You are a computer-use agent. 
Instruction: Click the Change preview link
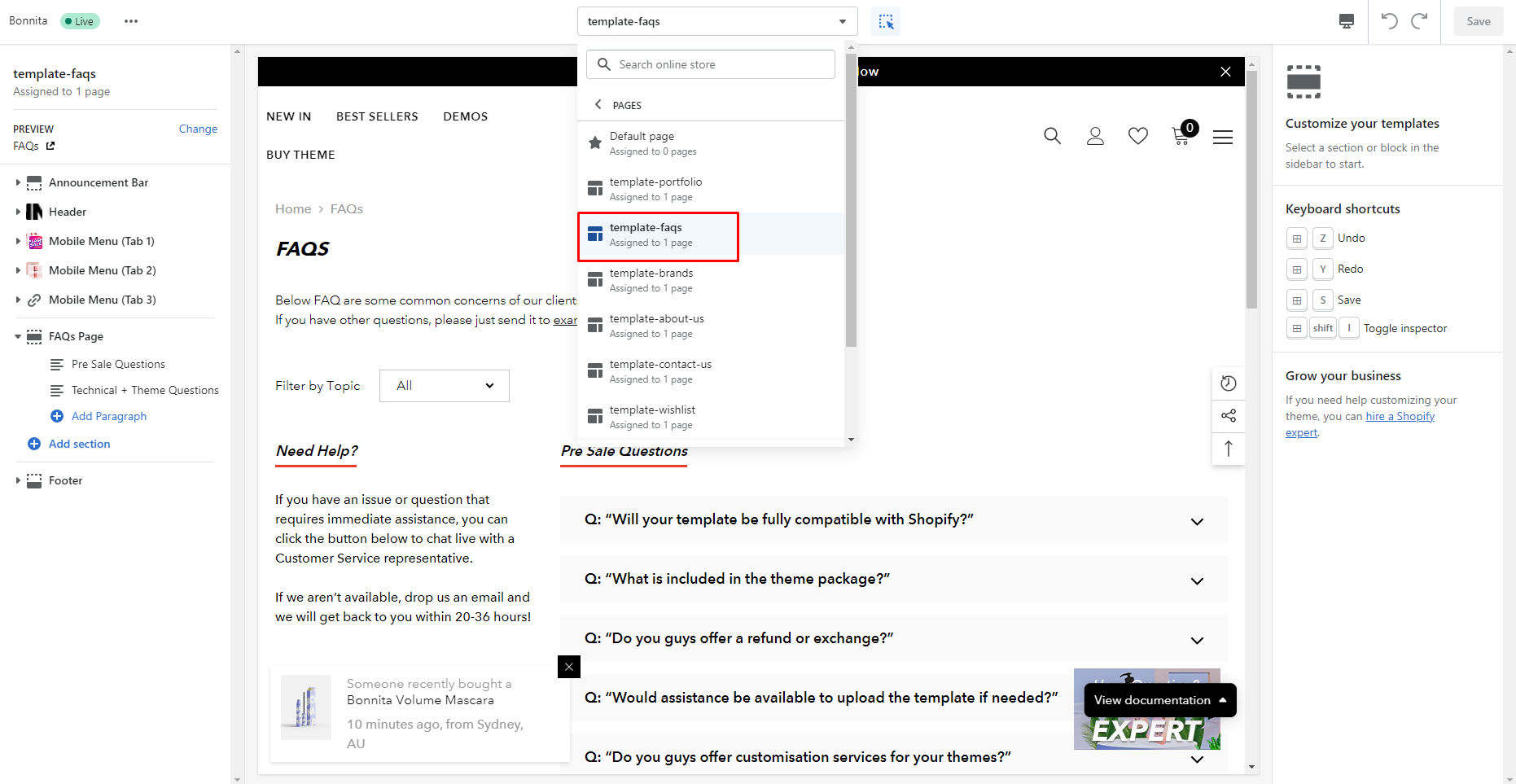tap(198, 129)
